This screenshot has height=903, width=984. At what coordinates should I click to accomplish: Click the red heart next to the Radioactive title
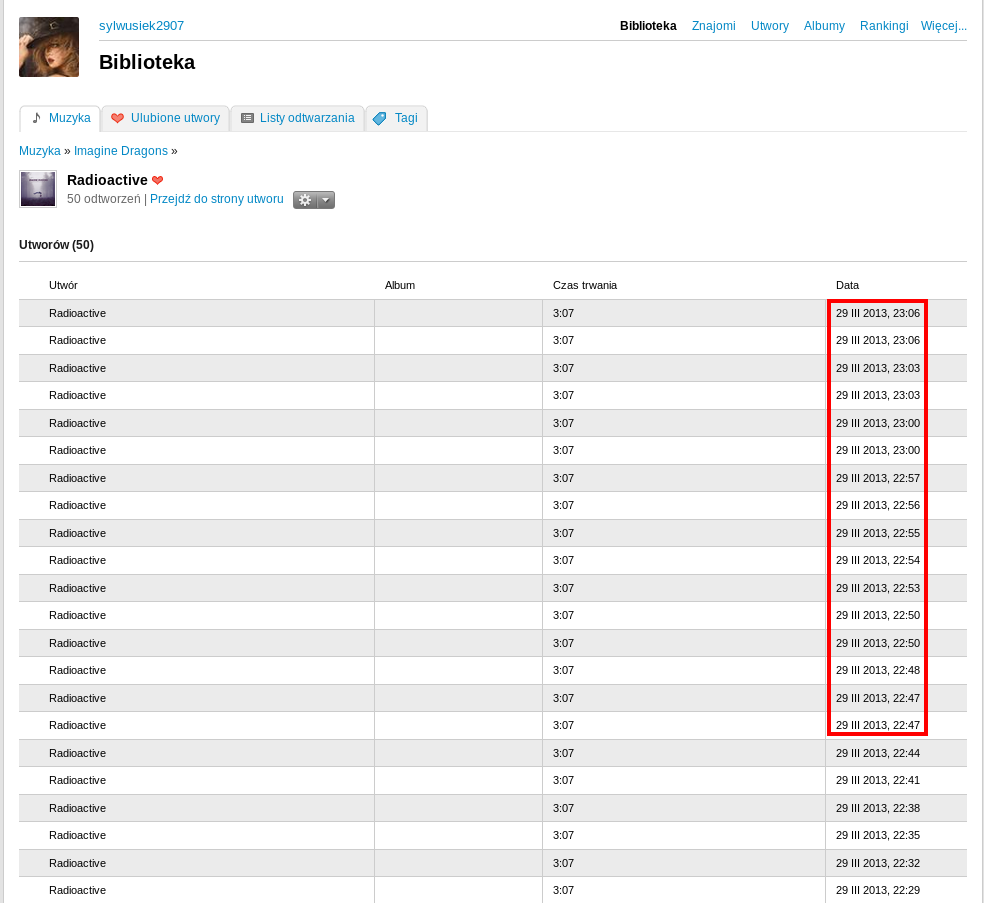pyautogui.click(x=158, y=180)
